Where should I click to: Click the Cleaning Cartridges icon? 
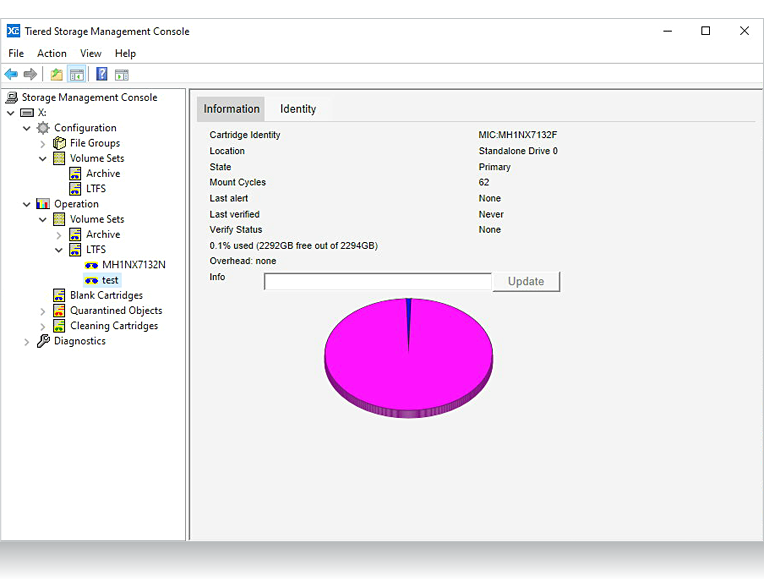59,326
